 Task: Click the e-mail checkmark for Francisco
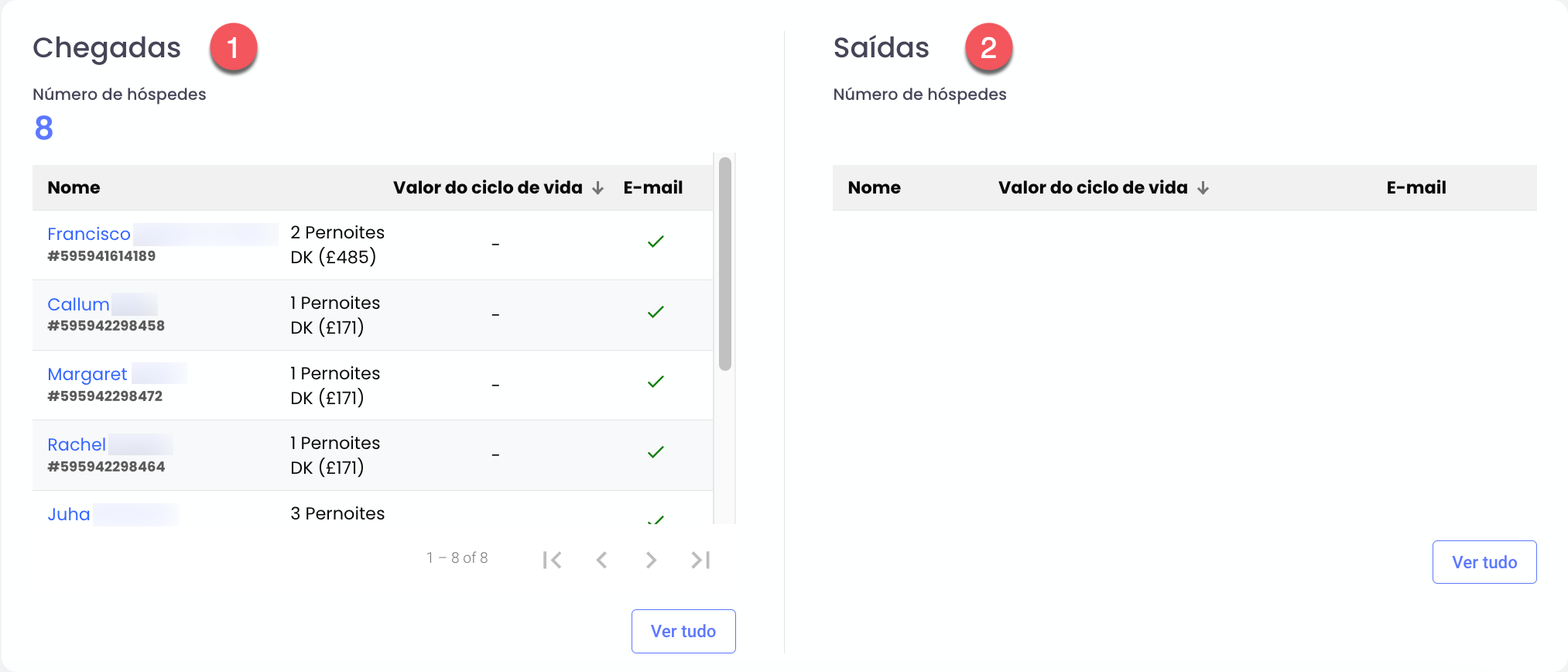(656, 242)
